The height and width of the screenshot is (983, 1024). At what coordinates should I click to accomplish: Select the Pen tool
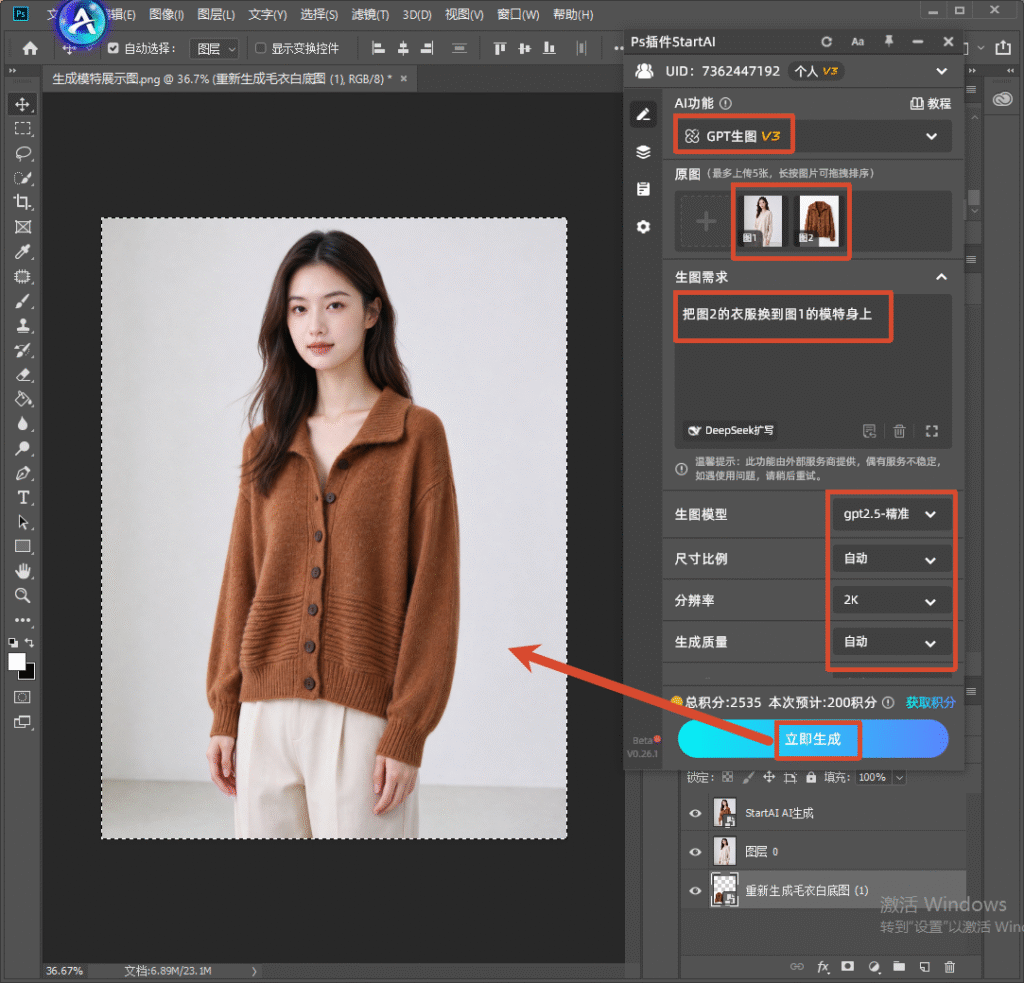23,473
